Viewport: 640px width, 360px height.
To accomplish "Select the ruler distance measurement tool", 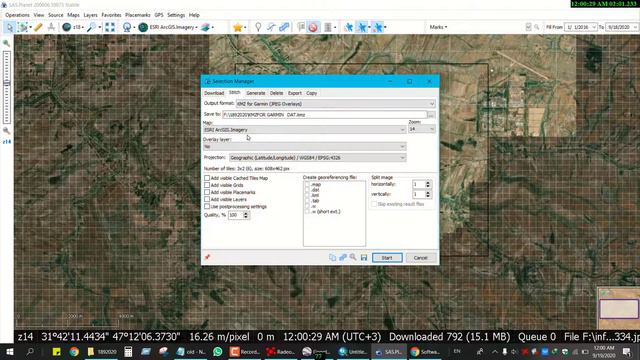I will pos(38,27).
